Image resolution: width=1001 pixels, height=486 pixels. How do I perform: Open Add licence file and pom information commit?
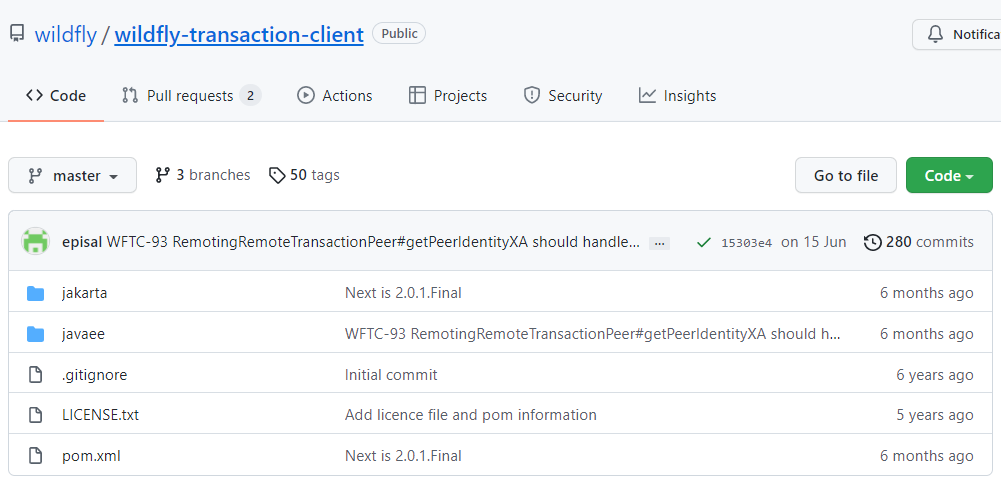tap(470, 415)
